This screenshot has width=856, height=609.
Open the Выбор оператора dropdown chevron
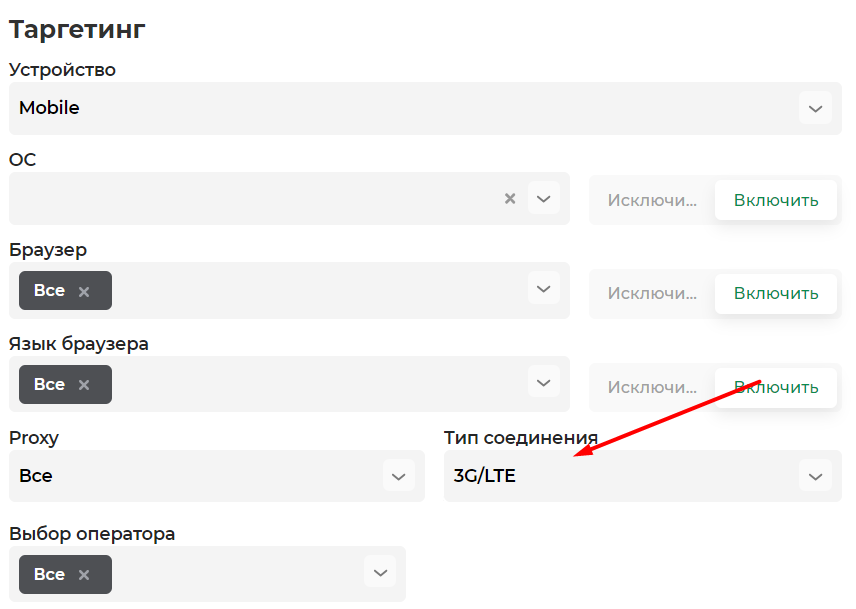[x=380, y=572]
